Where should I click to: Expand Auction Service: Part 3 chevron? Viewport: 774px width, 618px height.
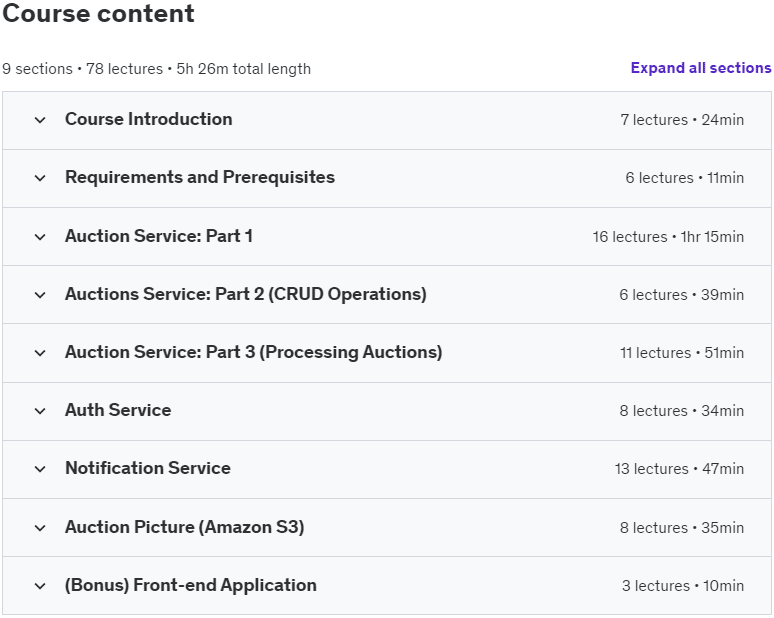40,353
